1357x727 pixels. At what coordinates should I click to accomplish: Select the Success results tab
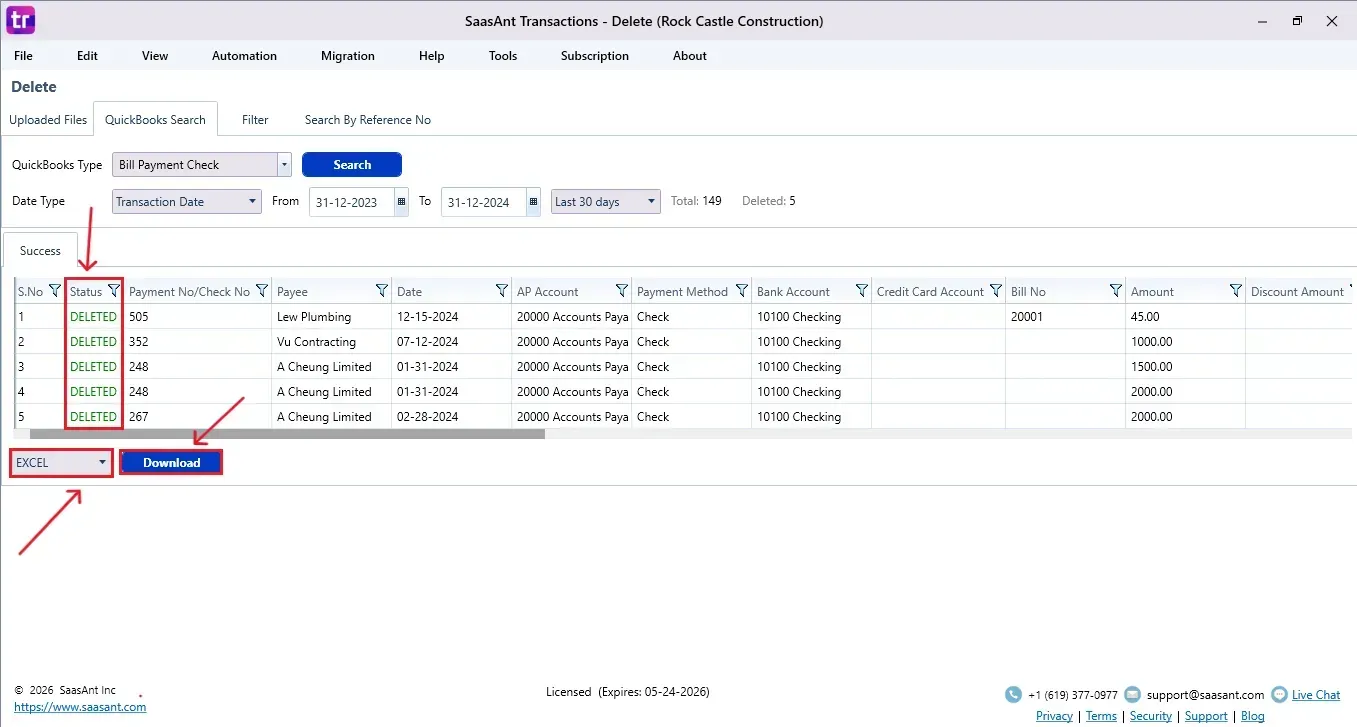point(40,251)
